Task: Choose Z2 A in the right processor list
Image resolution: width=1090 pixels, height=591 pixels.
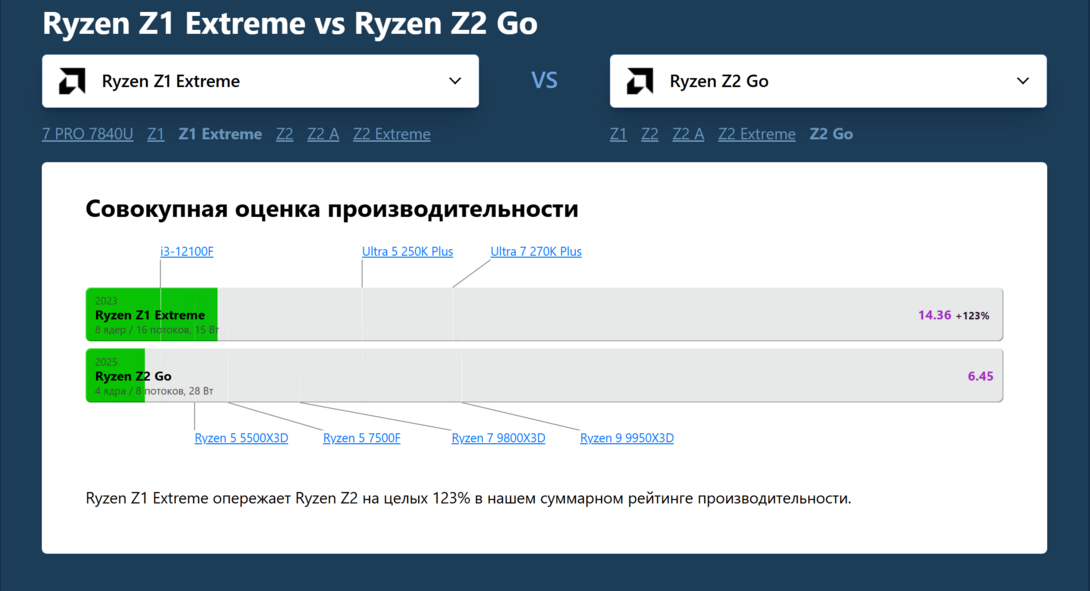Action: click(688, 134)
